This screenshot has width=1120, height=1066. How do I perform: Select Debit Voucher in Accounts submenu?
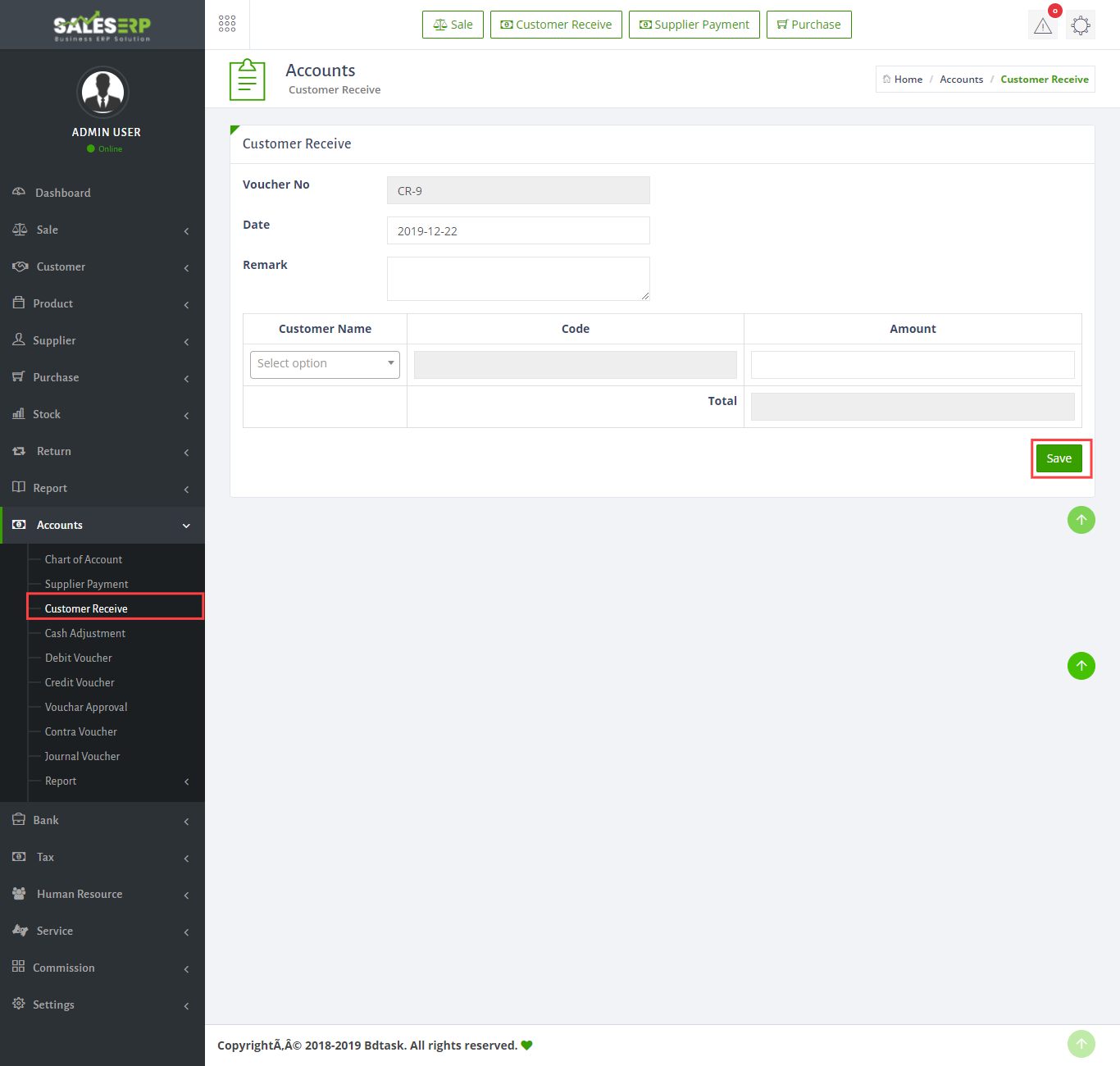tap(79, 658)
